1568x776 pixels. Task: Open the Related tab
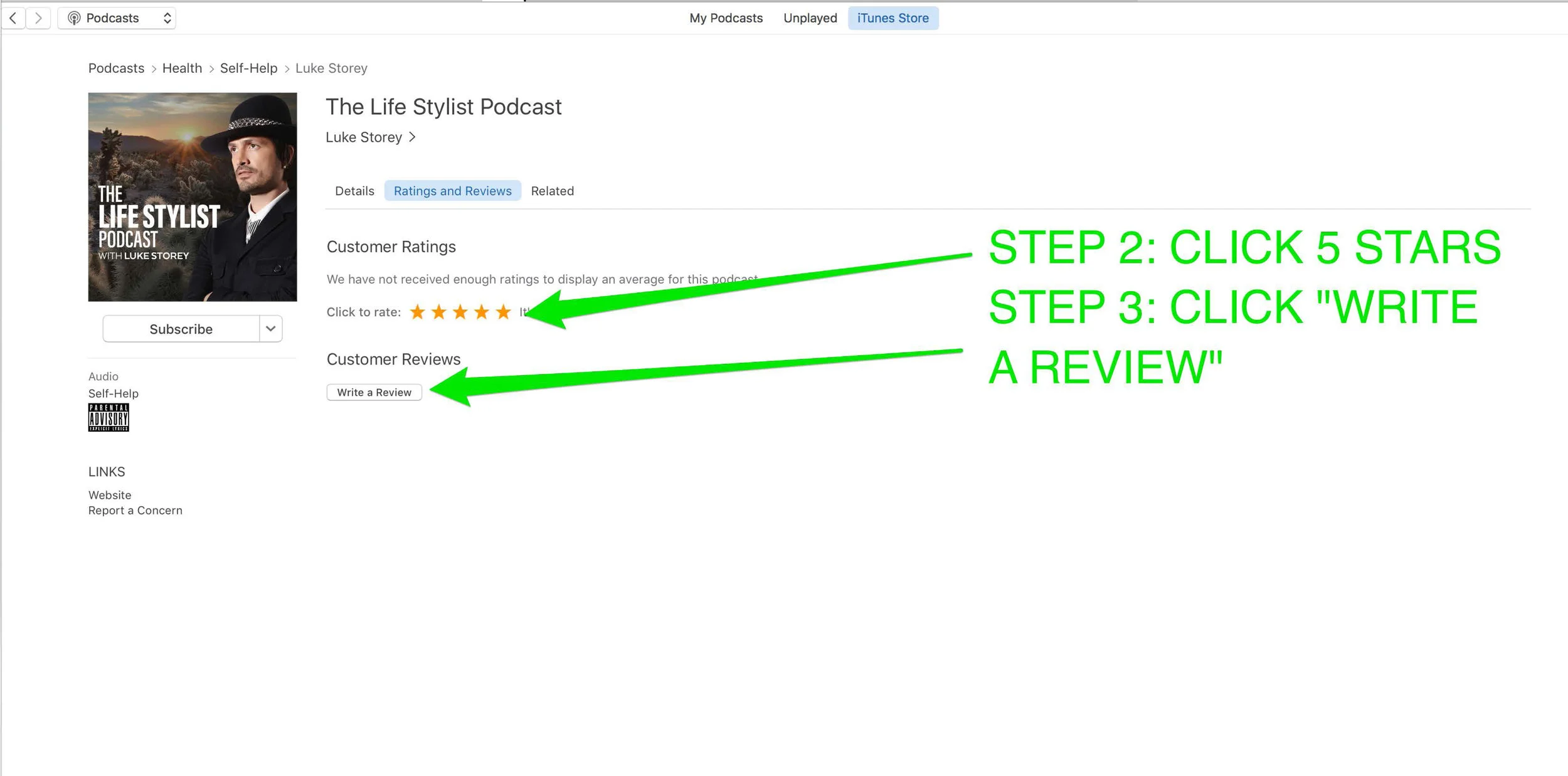coord(552,191)
